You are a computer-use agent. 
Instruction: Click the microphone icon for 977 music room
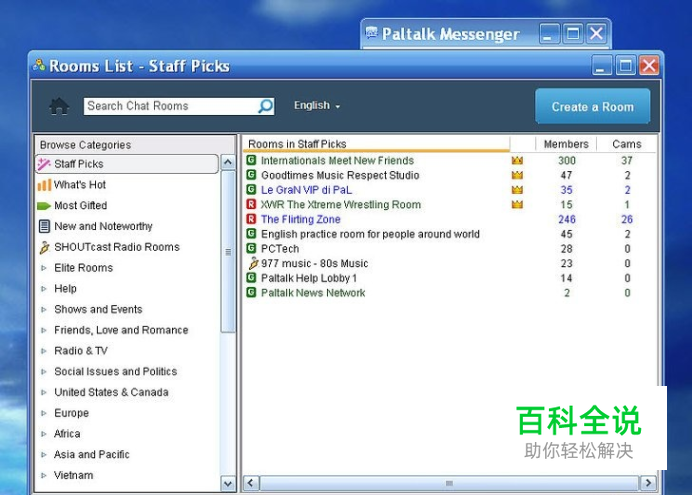(253, 263)
